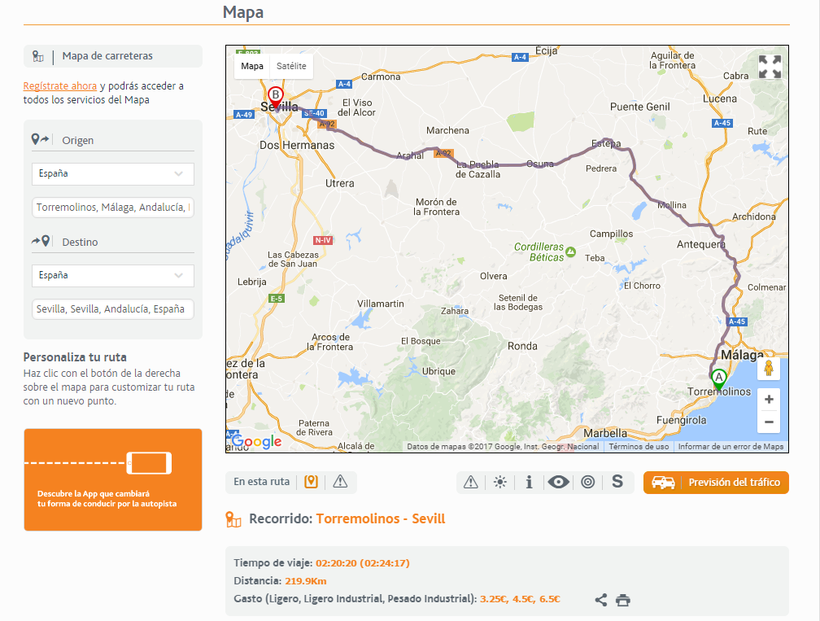Toggle the eye camera visibility layer

[x=558, y=482]
